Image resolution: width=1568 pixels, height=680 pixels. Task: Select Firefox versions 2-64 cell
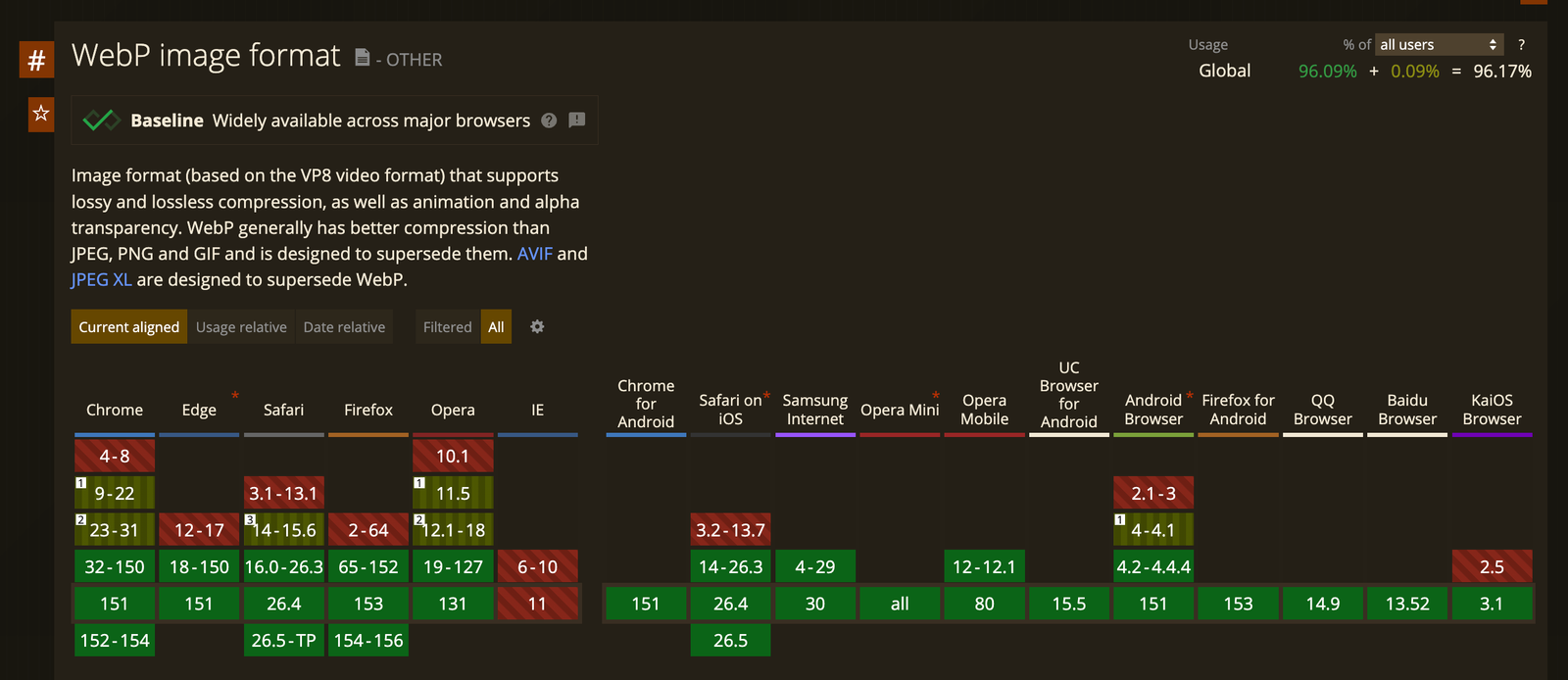coord(368,530)
